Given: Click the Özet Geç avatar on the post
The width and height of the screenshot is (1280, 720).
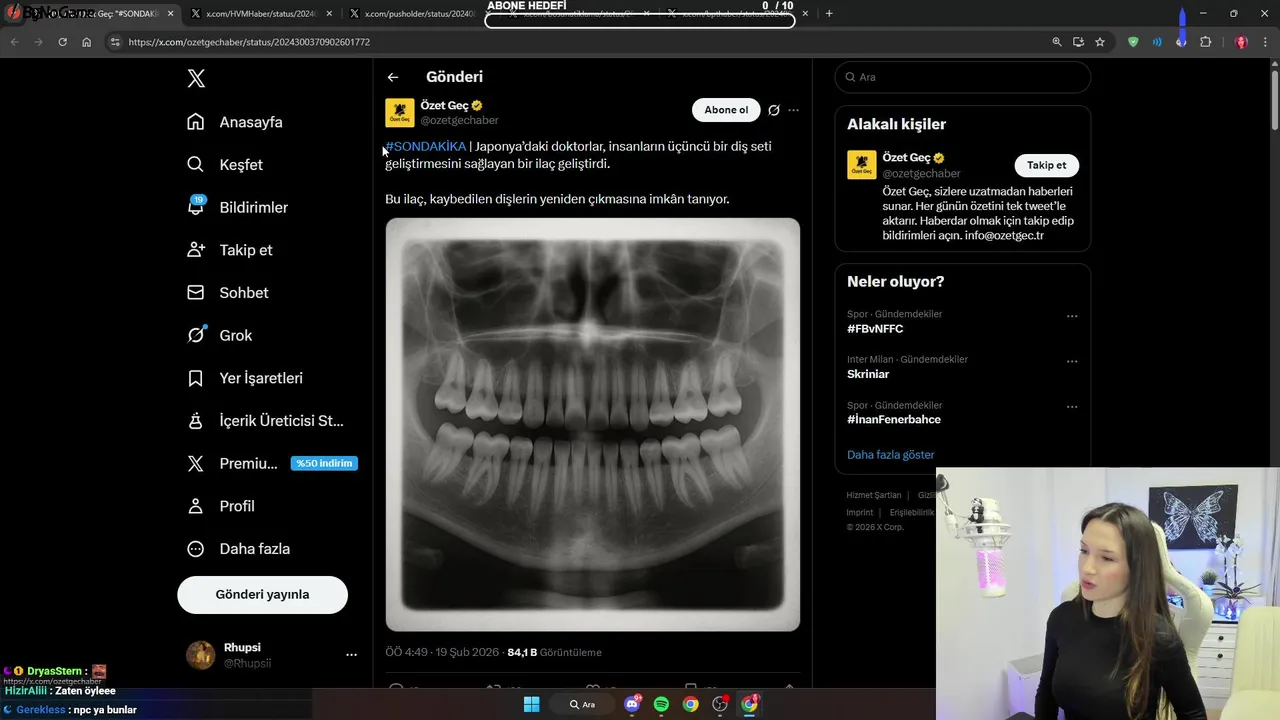Looking at the screenshot, I should tap(400, 113).
